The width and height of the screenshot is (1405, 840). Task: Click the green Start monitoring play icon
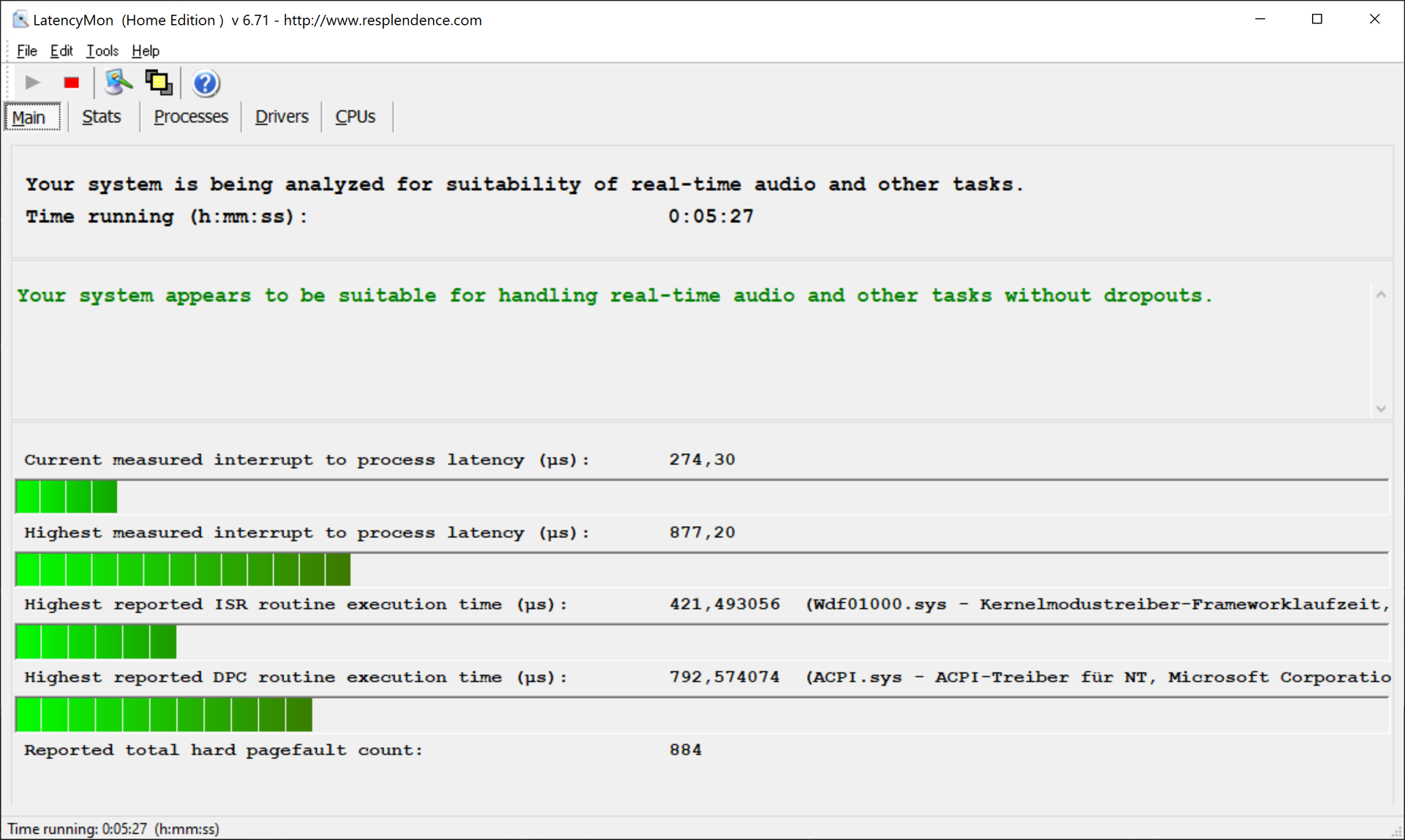point(32,83)
